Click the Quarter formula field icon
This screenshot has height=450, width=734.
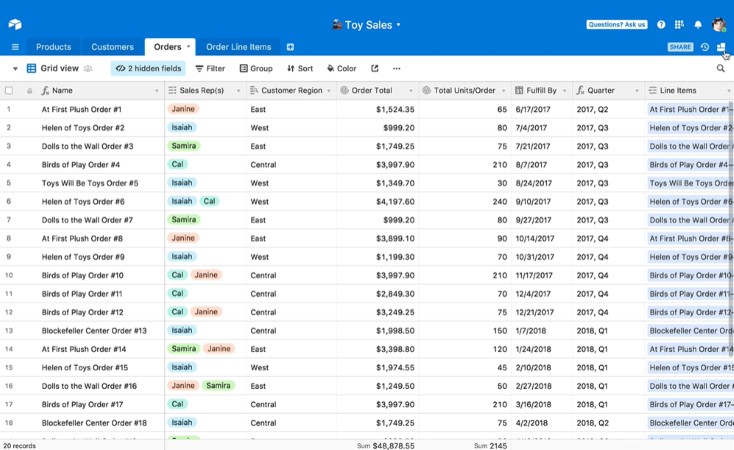580,90
